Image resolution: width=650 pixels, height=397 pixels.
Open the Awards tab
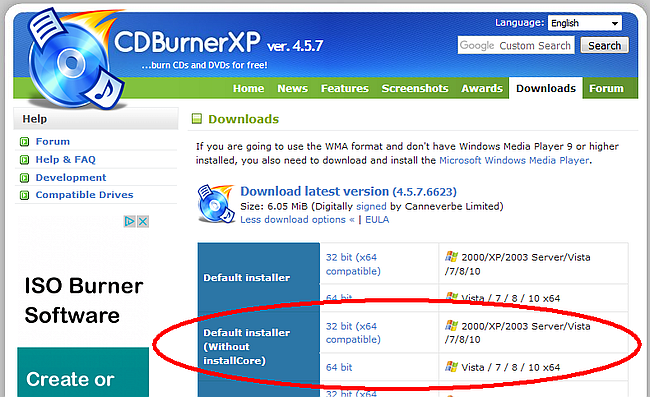482,88
